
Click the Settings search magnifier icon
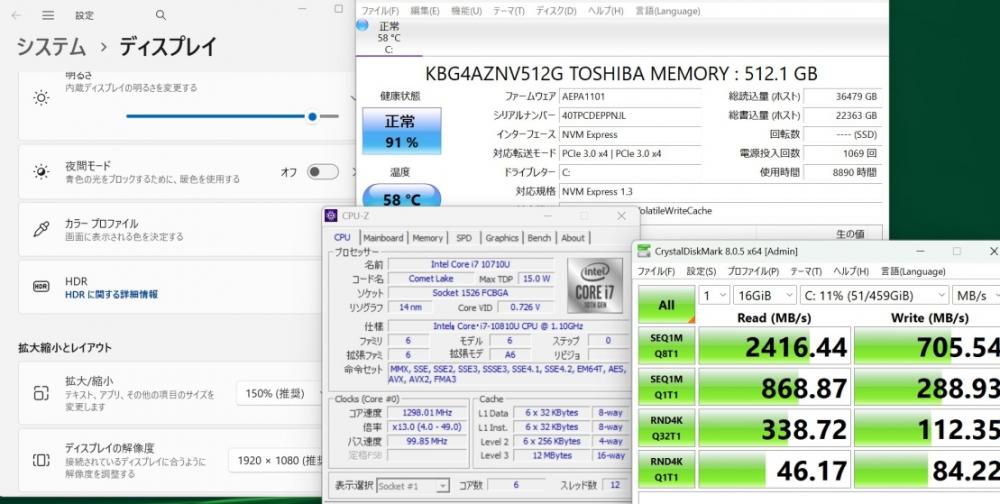click(162, 16)
